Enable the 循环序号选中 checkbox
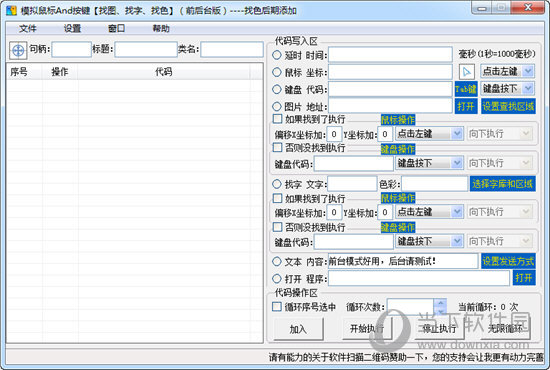The image size is (550, 370). coord(277,307)
